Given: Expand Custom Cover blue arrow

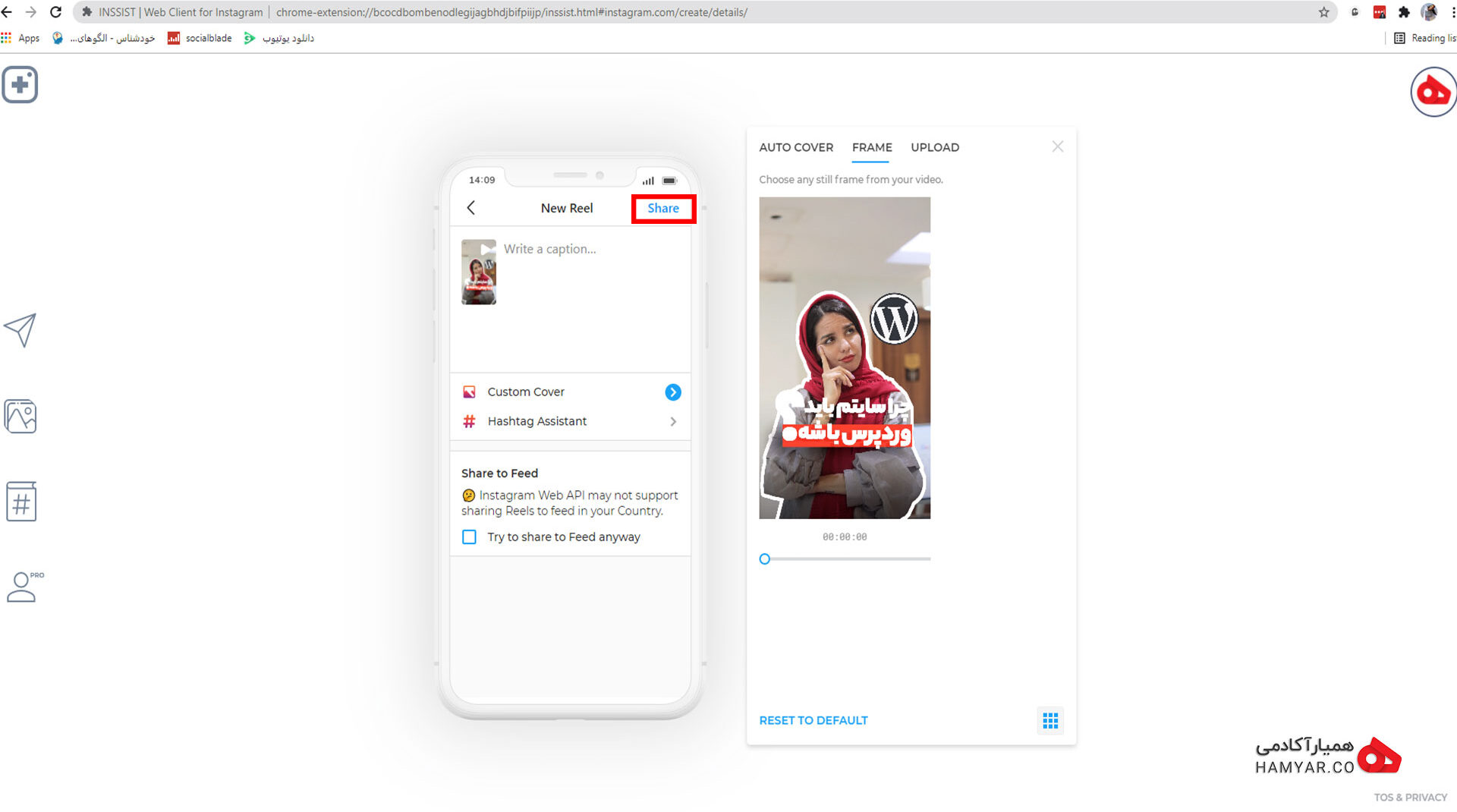Looking at the screenshot, I should click(672, 392).
